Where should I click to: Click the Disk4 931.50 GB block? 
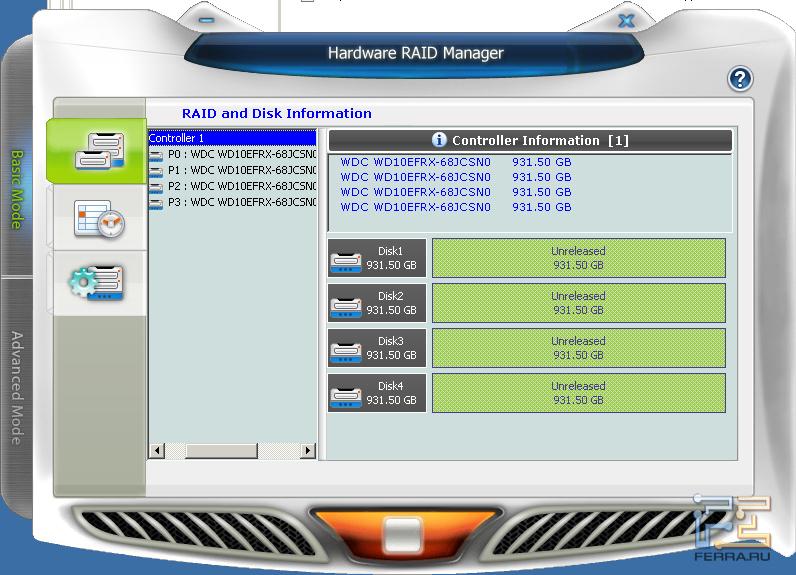pos(377,393)
